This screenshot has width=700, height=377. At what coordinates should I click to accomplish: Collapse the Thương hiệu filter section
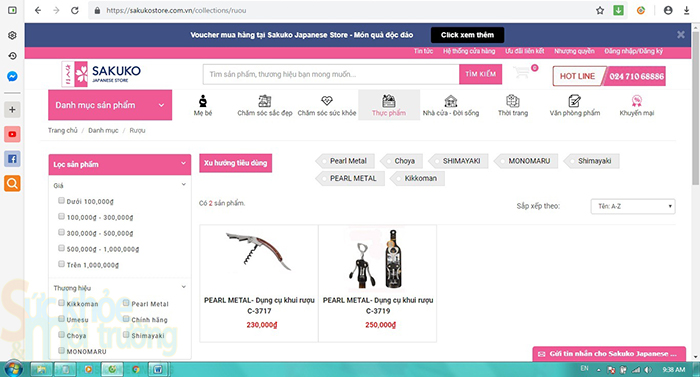[x=183, y=287]
